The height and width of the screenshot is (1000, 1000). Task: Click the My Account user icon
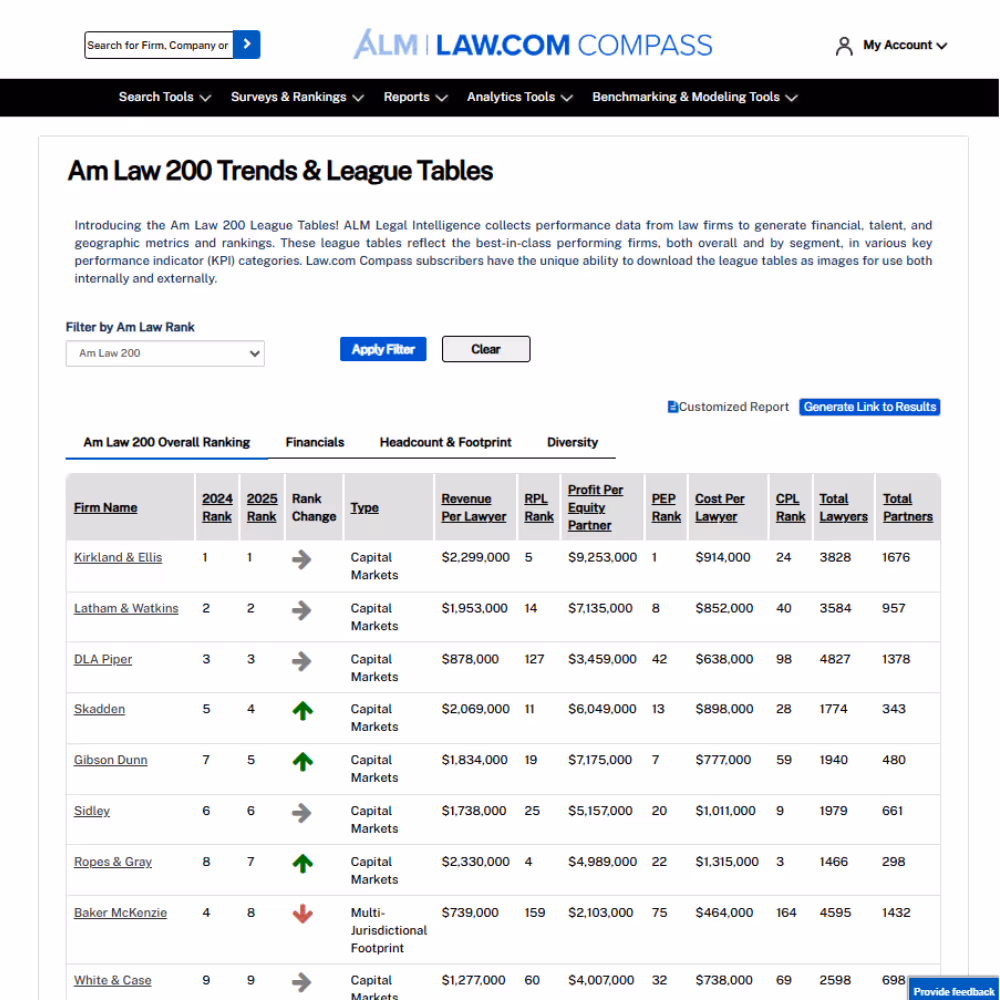[843, 45]
